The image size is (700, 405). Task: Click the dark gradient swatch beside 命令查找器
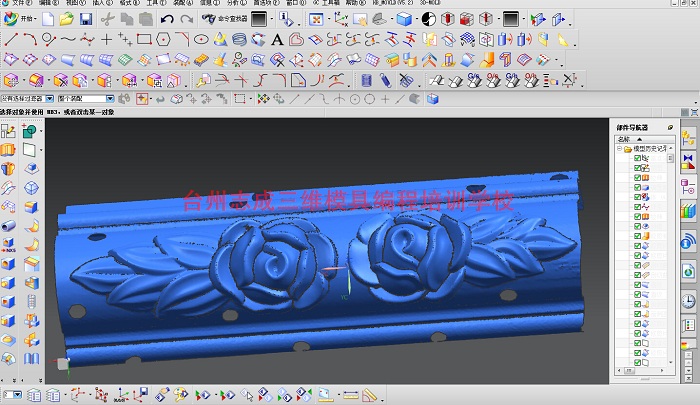(x=259, y=19)
